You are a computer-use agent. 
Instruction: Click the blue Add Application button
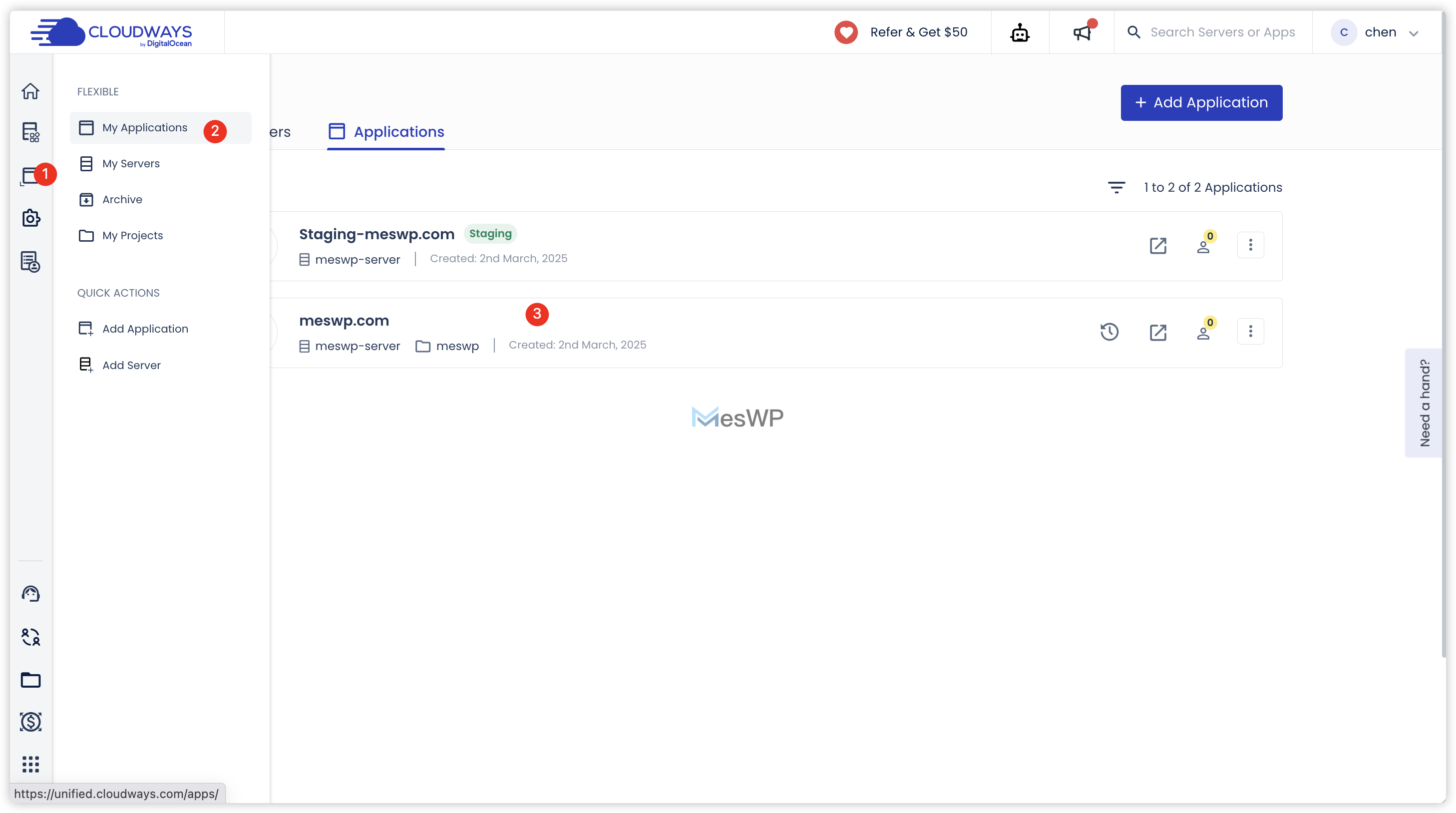[x=1201, y=103]
